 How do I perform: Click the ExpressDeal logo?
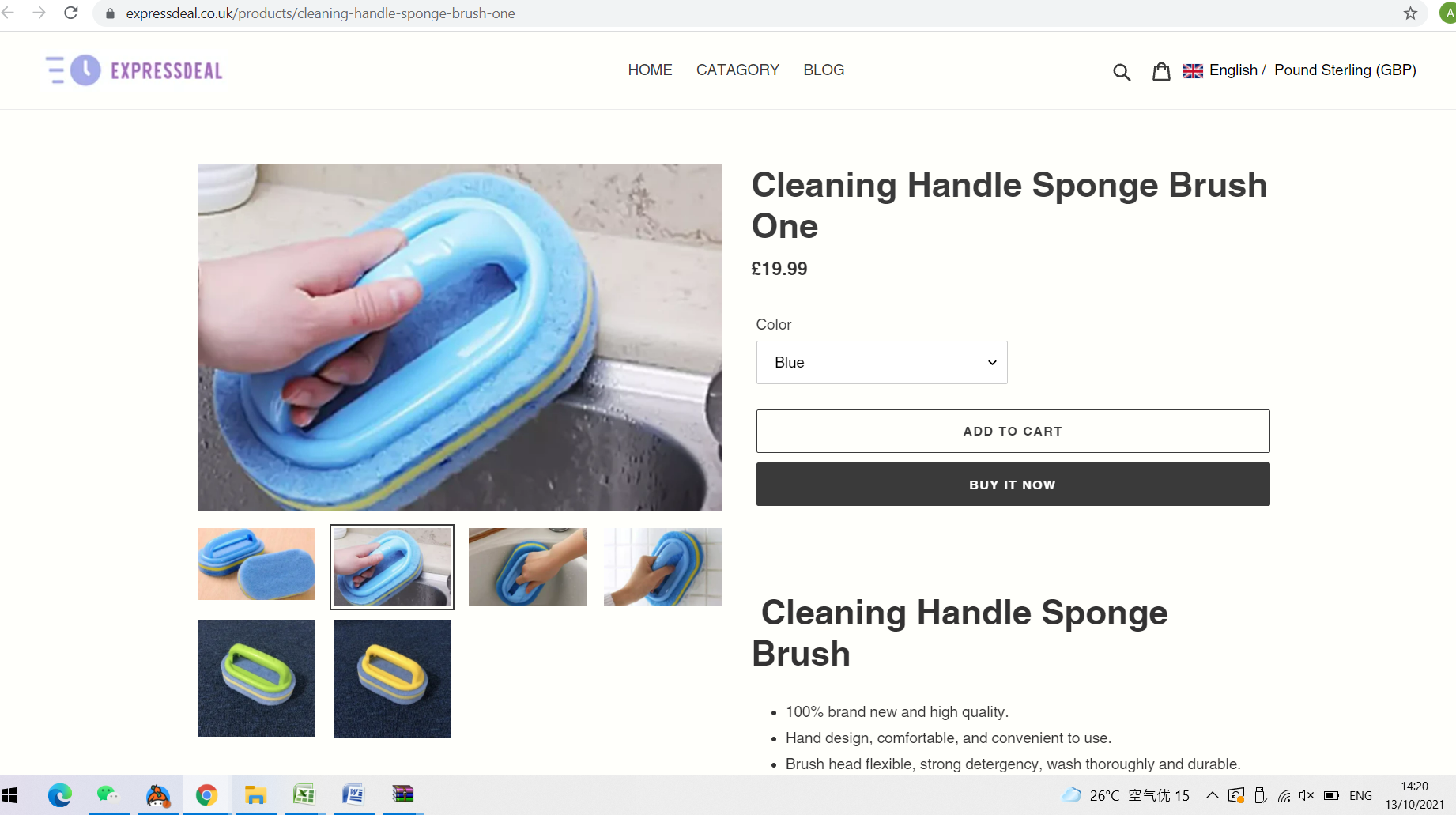tap(134, 70)
